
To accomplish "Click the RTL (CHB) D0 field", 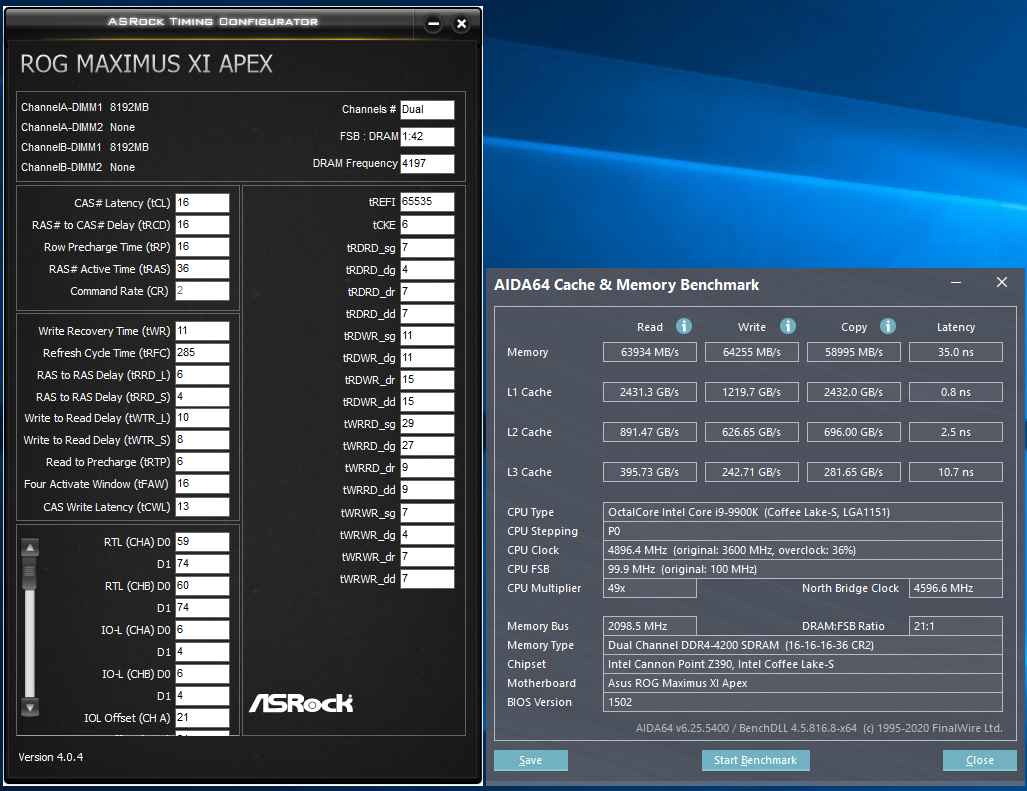I will coord(202,586).
